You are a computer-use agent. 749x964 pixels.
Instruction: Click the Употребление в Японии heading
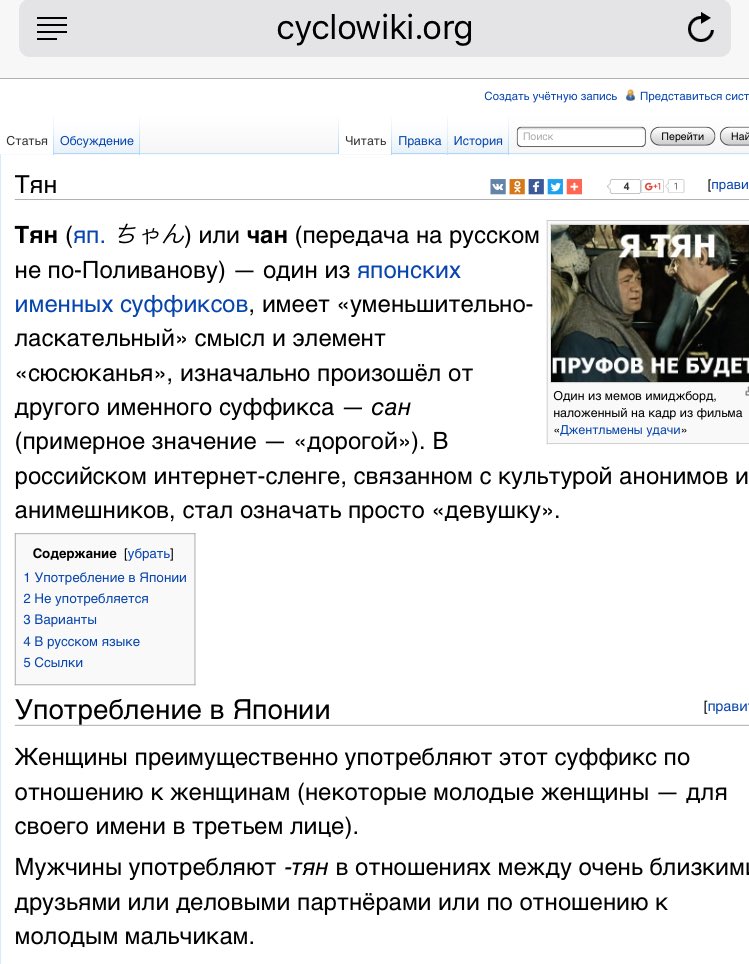(x=172, y=709)
